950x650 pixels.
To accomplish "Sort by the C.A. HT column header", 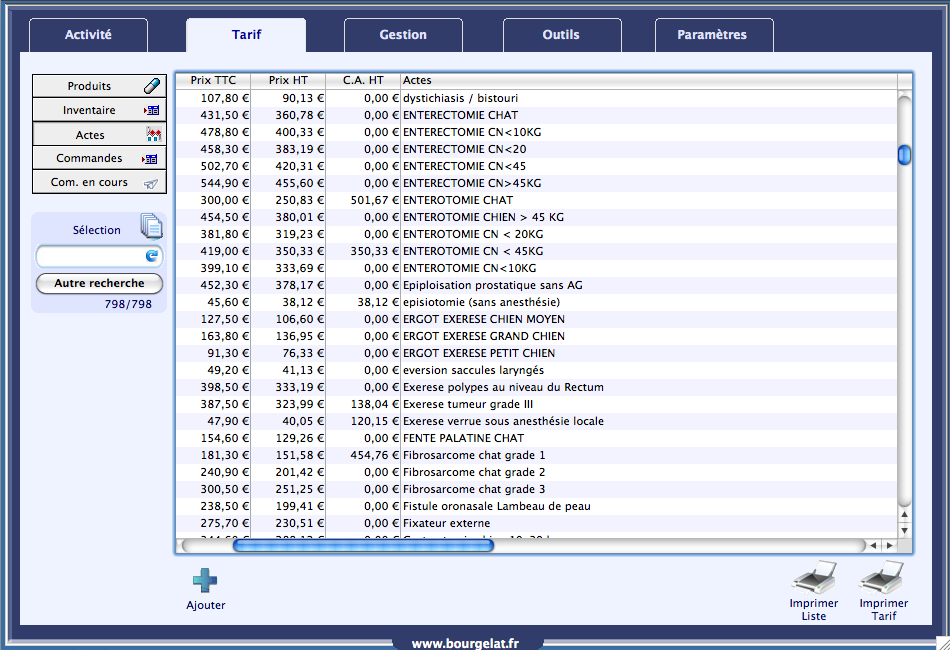I will [x=363, y=80].
